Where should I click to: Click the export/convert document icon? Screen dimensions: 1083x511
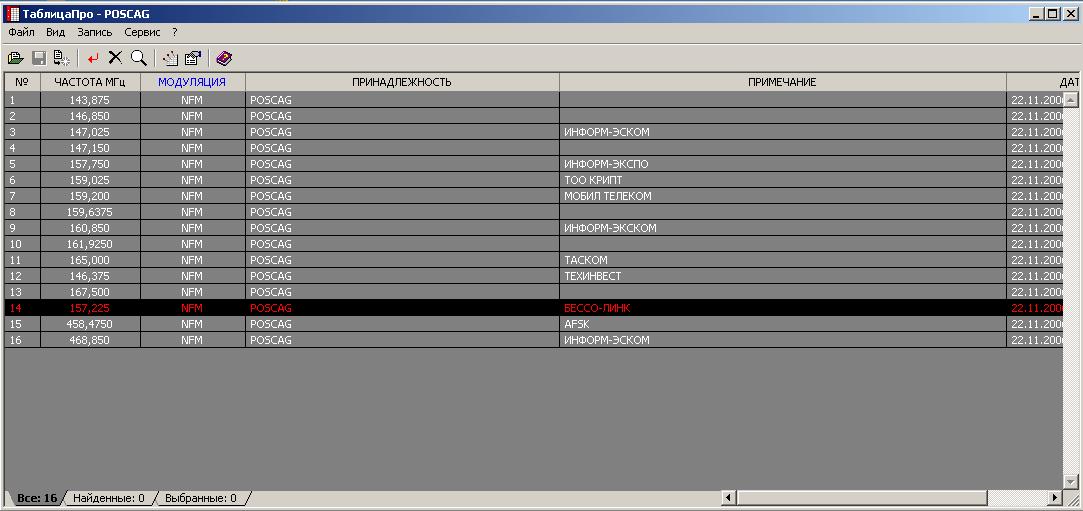61,59
